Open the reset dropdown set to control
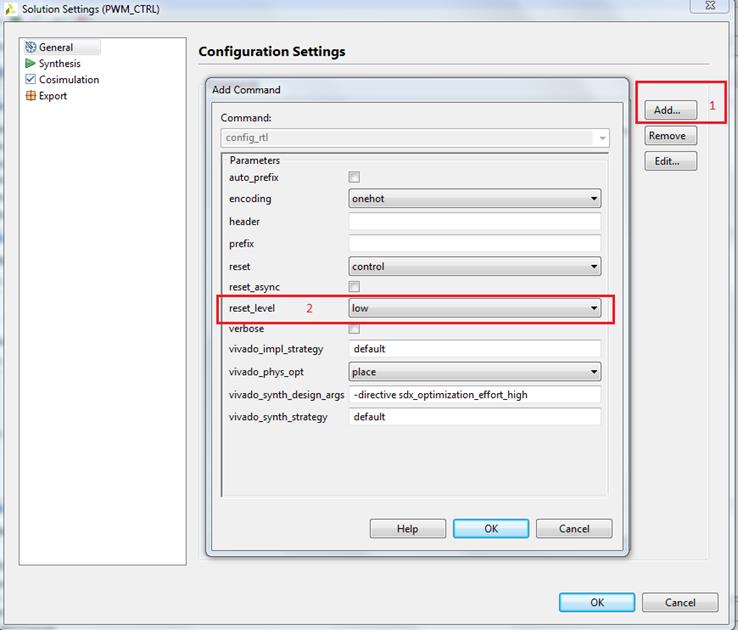Image resolution: width=738 pixels, height=630 pixels. coord(474,267)
